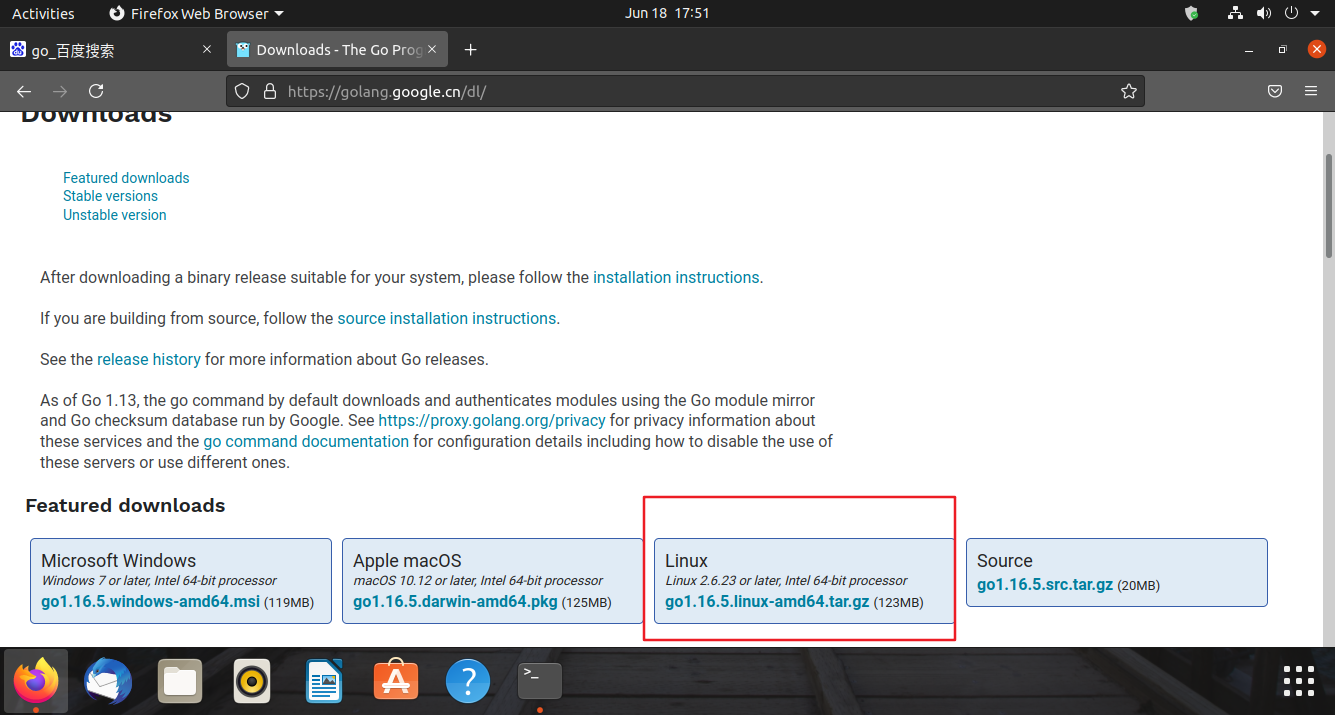Click the URL address bar field
1335x715 pixels.
(x=685, y=91)
